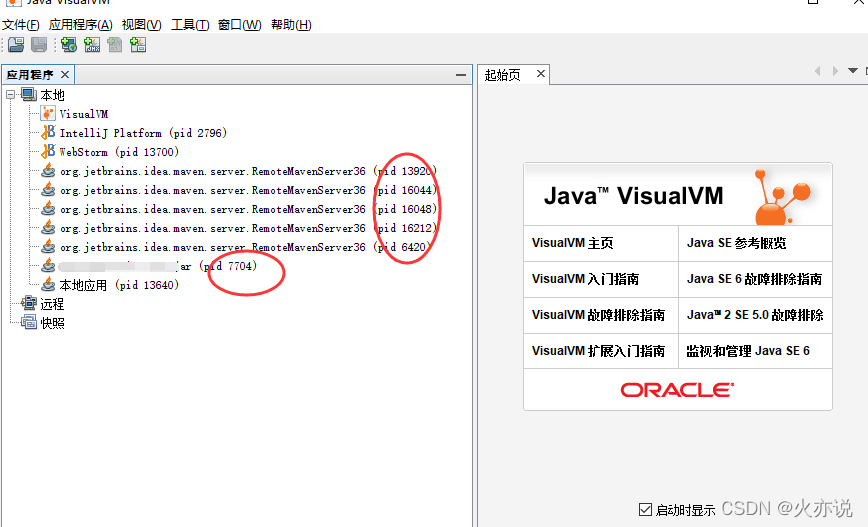Click the Load Snapshot toolbar icon
The image size is (868, 527).
(16, 45)
